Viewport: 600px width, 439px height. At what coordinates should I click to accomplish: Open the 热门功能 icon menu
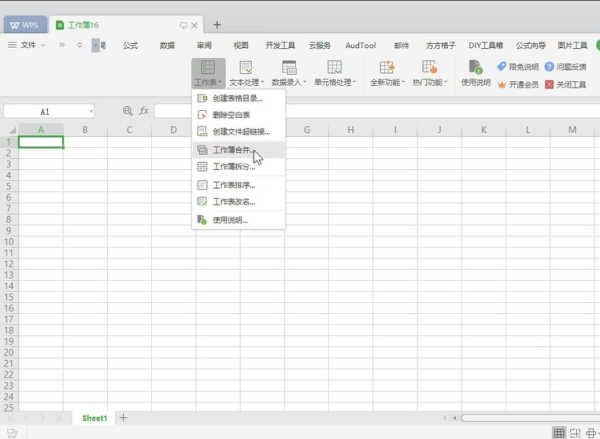click(x=429, y=68)
